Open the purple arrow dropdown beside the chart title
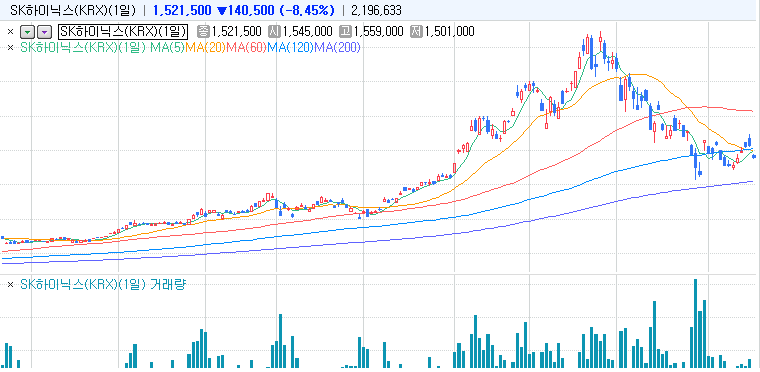760x372 pixels. click(44, 32)
